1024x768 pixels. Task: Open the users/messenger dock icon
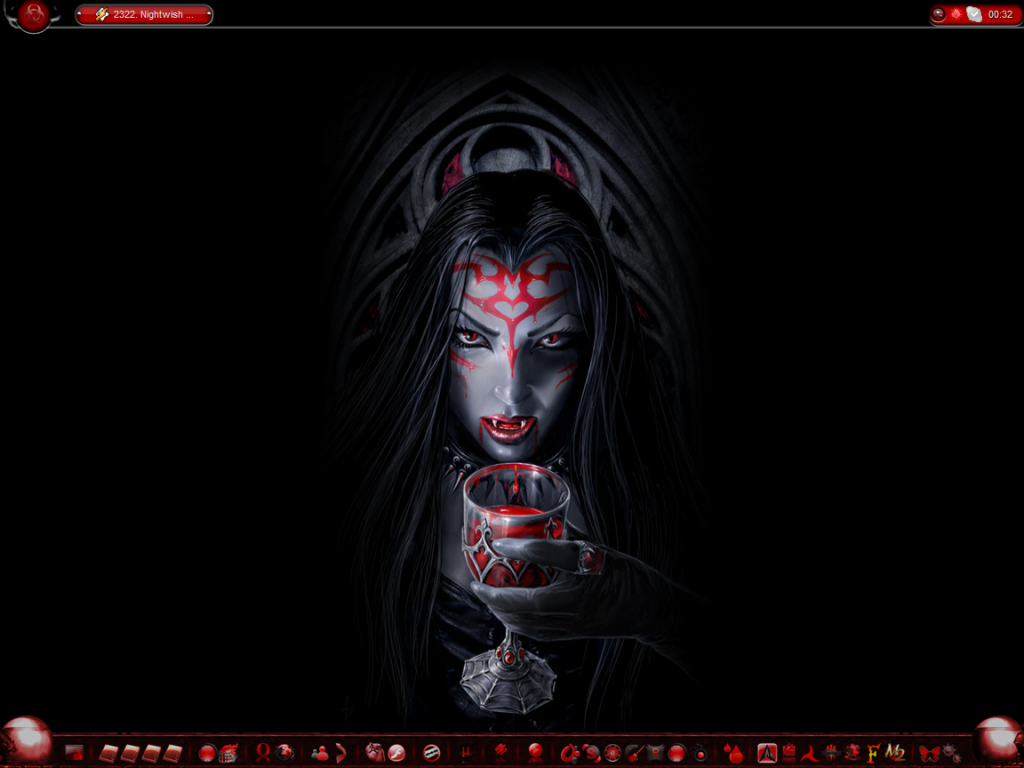(x=320, y=752)
